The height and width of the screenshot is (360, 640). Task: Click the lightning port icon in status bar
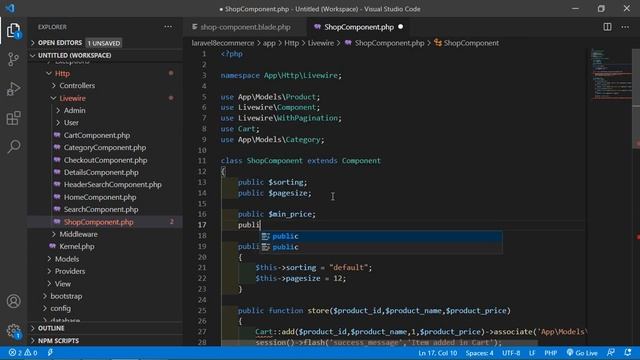click(50, 353)
